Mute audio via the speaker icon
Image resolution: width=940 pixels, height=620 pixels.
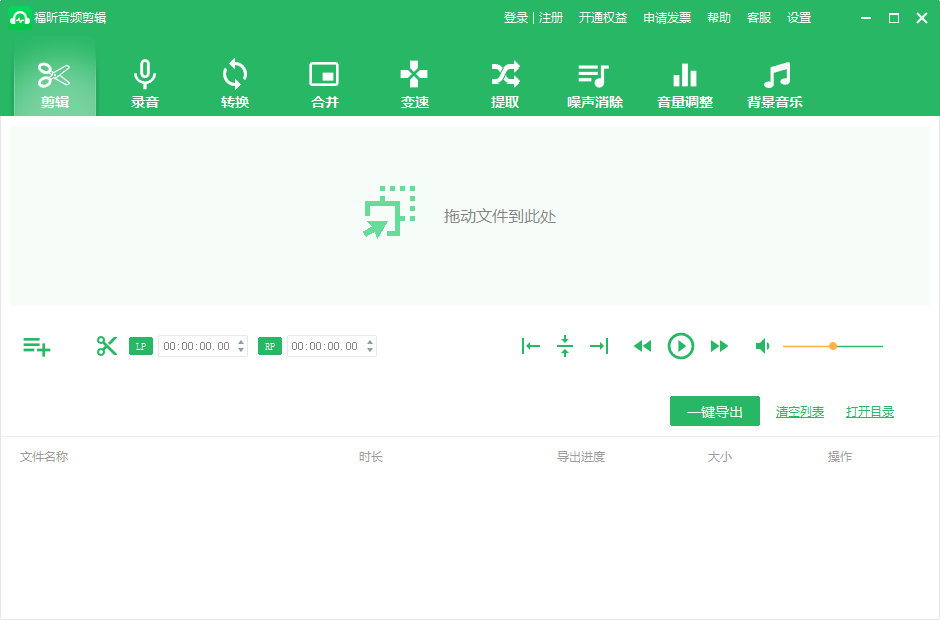pos(762,346)
